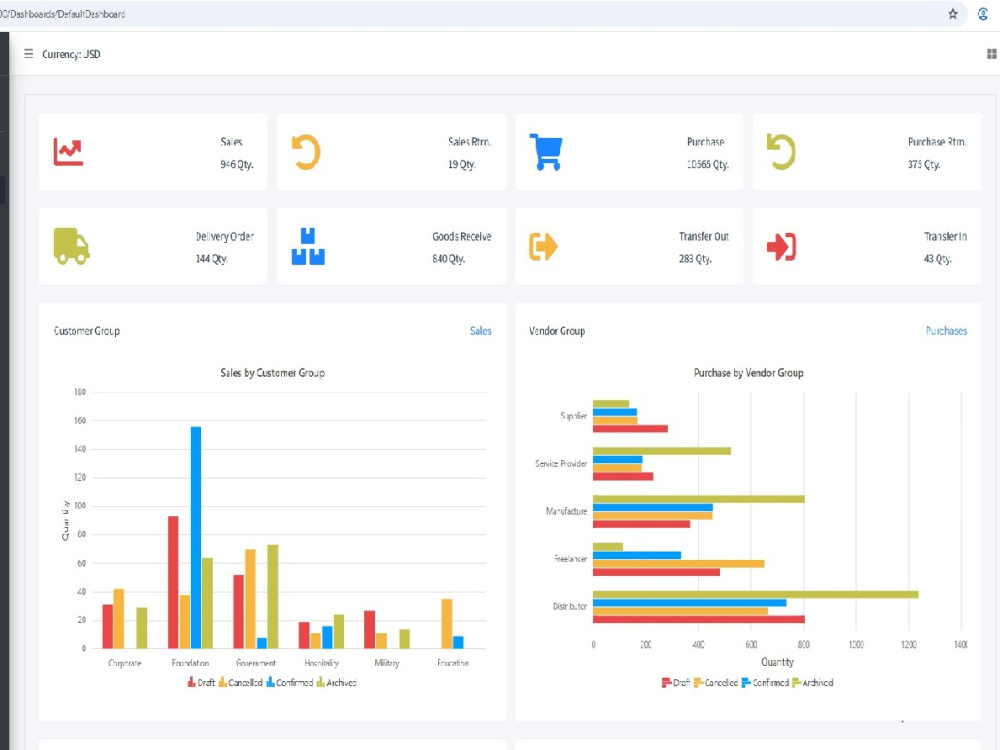1000x750 pixels.
Task: Toggle Cancelled series in purchase chart legend
Action: tap(716, 682)
